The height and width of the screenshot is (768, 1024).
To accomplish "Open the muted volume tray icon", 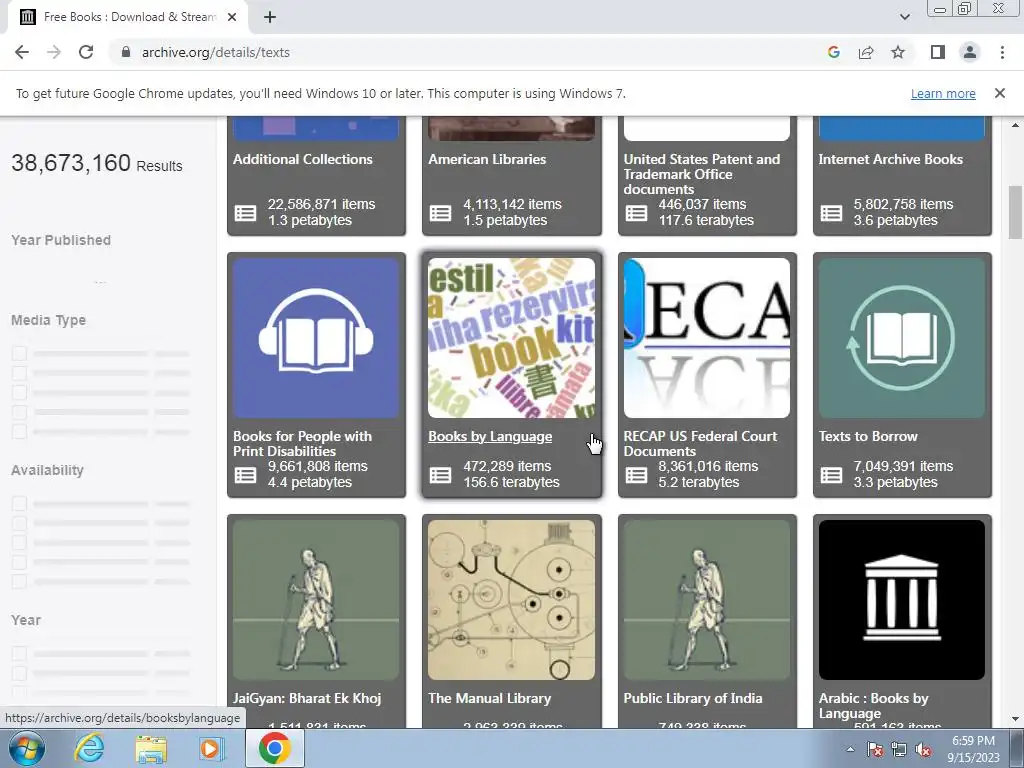I will [x=923, y=749].
